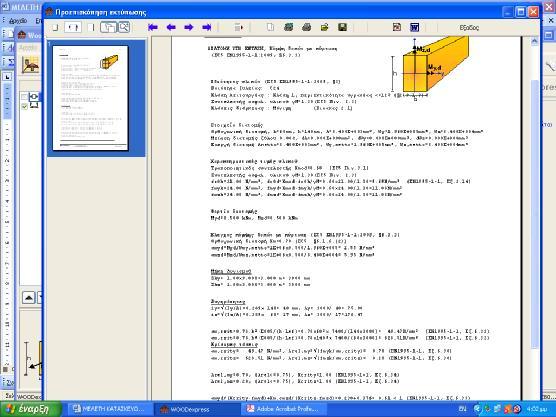Viewport: 556px width, 417px height.
Task: Click the up-arrow button in the WOODexpress left panel
Action: click(x=29, y=297)
